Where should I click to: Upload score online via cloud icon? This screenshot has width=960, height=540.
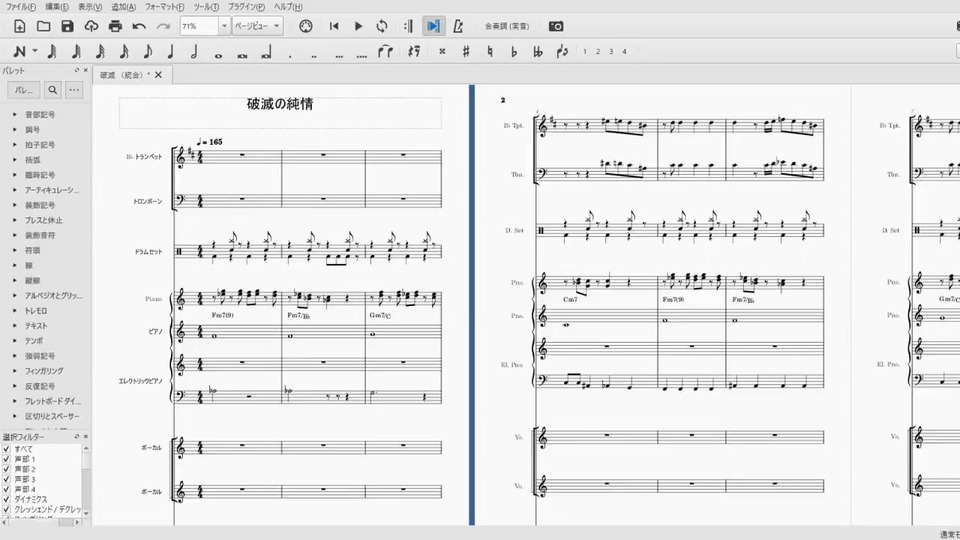tap(91, 26)
